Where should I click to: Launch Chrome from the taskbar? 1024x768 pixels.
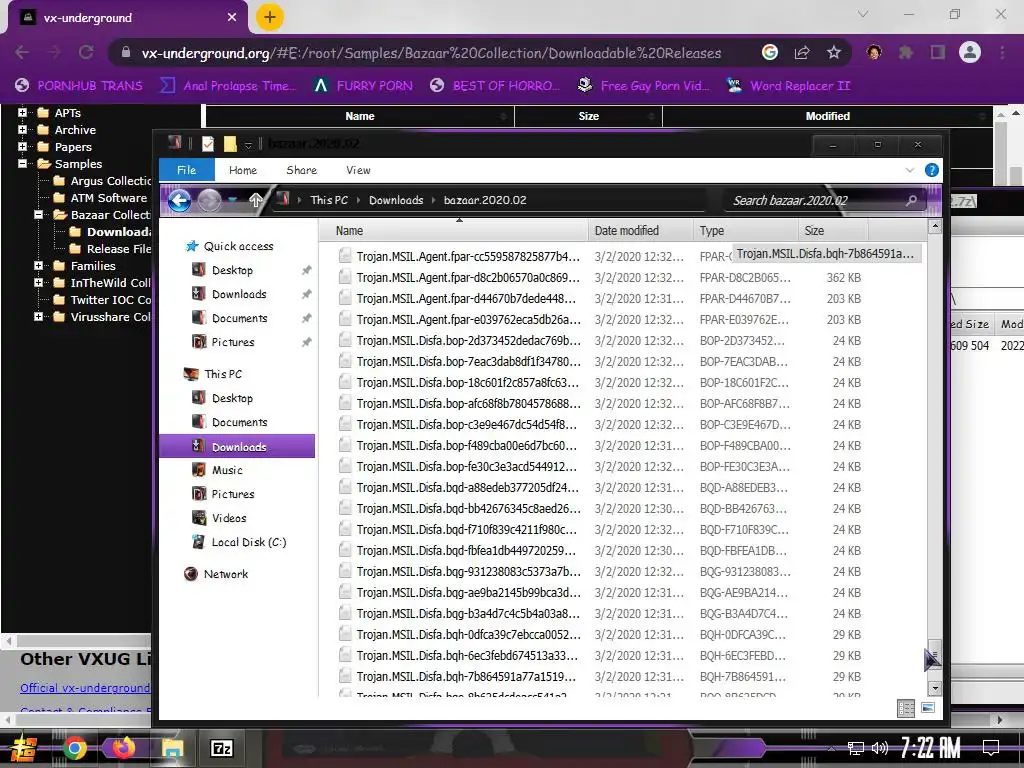click(x=74, y=748)
